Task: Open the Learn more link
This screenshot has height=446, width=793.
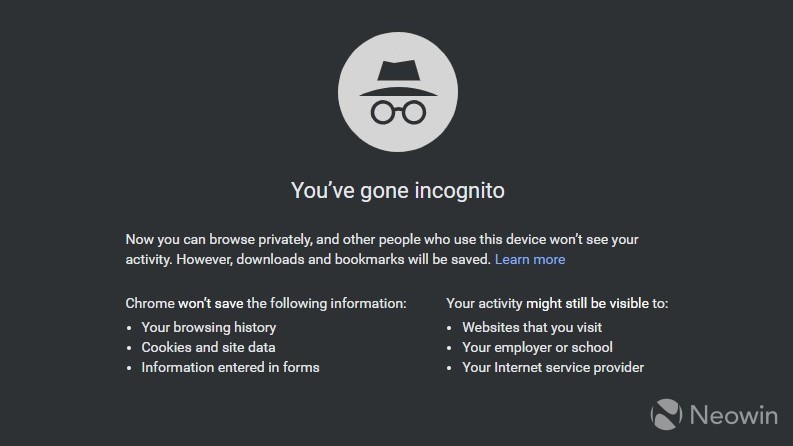Action: pyautogui.click(x=530, y=259)
